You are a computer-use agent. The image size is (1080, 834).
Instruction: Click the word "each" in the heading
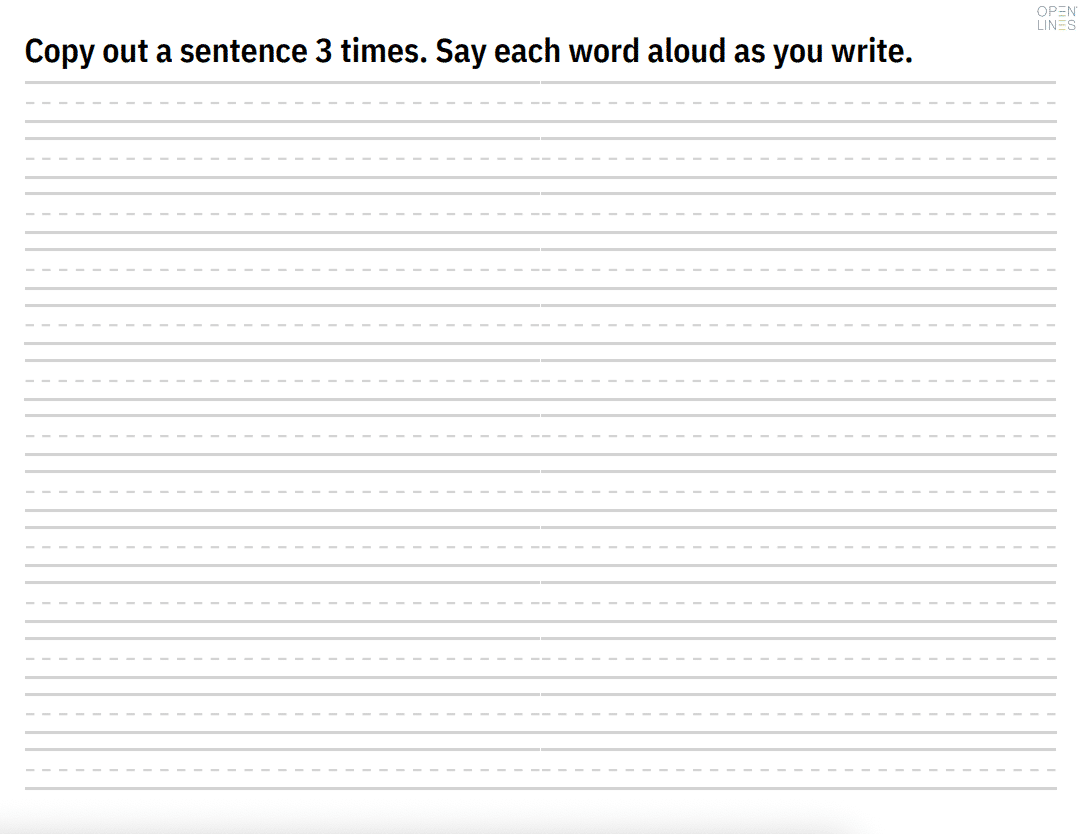point(528,52)
